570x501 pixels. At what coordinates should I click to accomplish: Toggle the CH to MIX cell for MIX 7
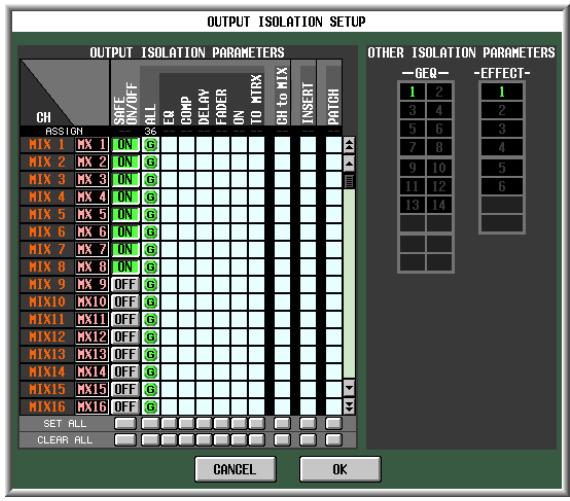pos(282,249)
